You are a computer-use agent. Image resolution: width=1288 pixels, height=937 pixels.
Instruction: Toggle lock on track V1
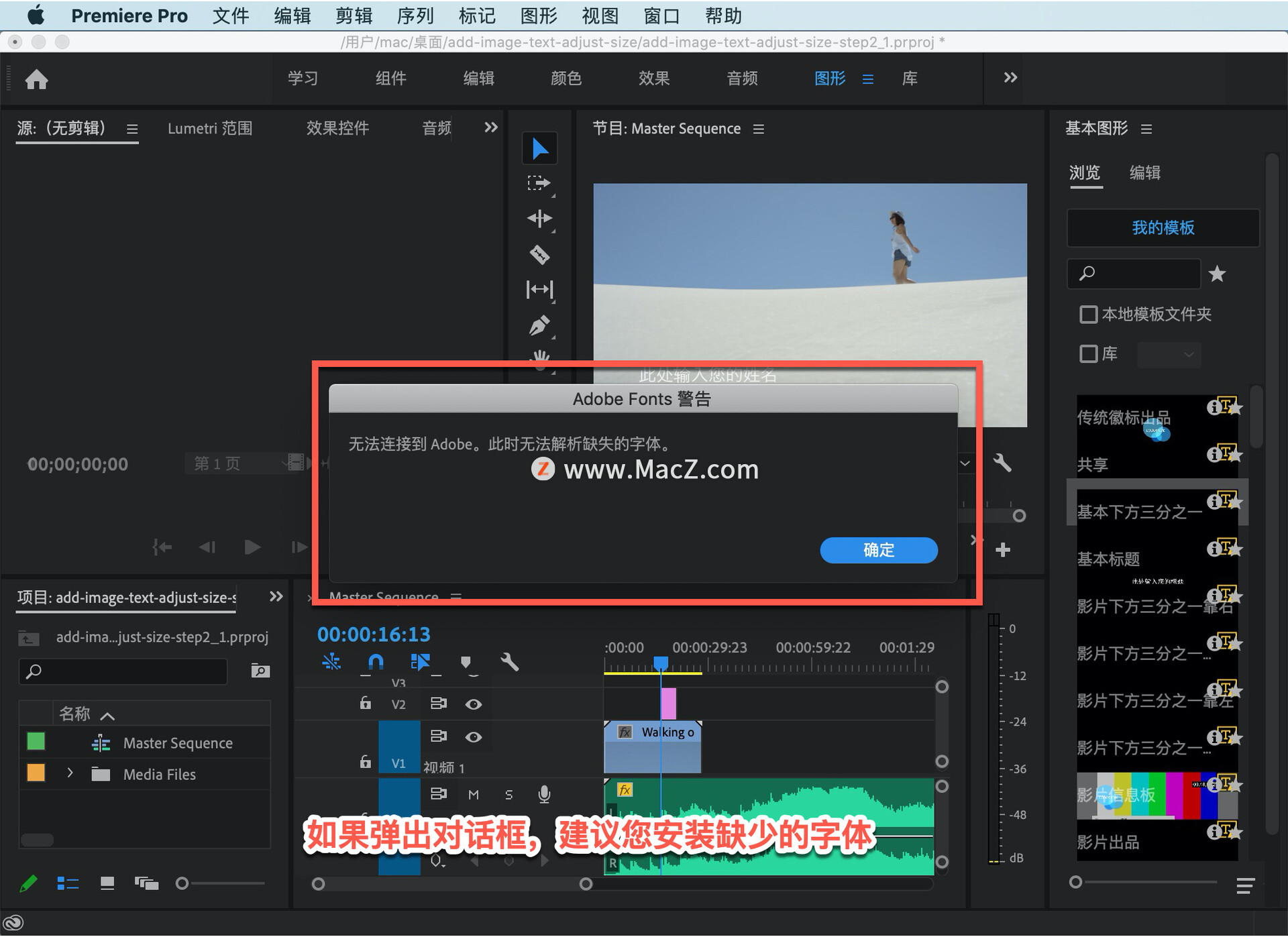point(365,761)
